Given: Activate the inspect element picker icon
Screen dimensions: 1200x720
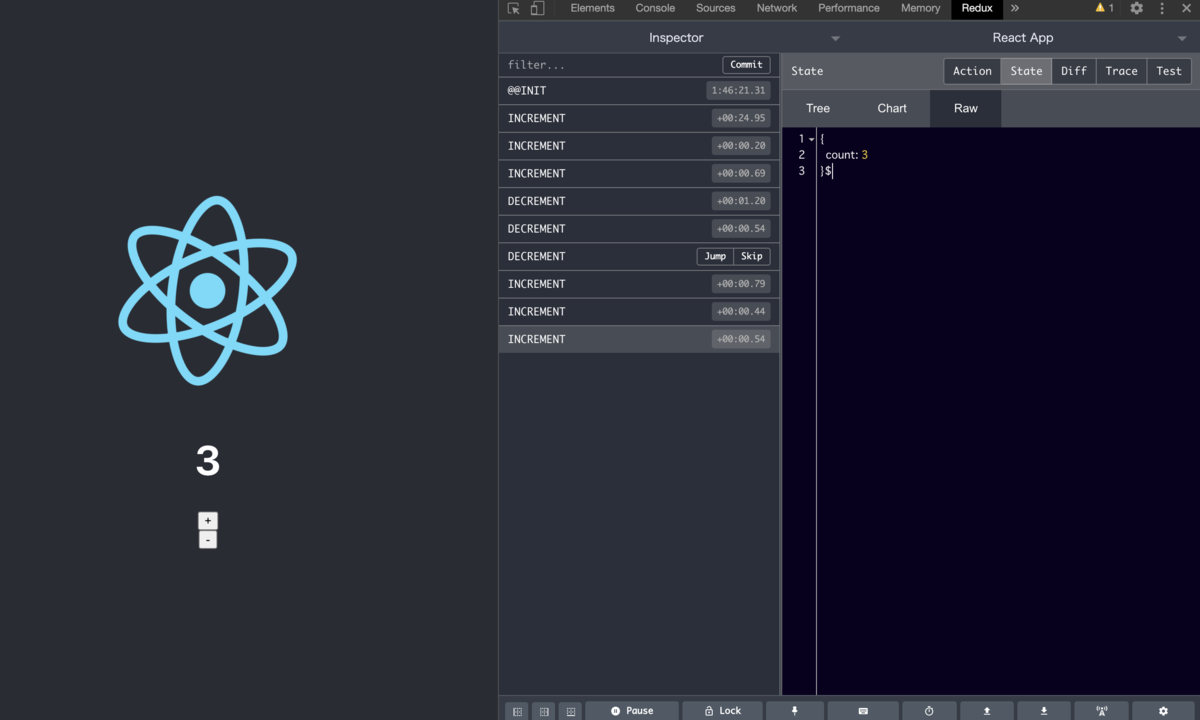Looking at the screenshot, I should point(514,8).
